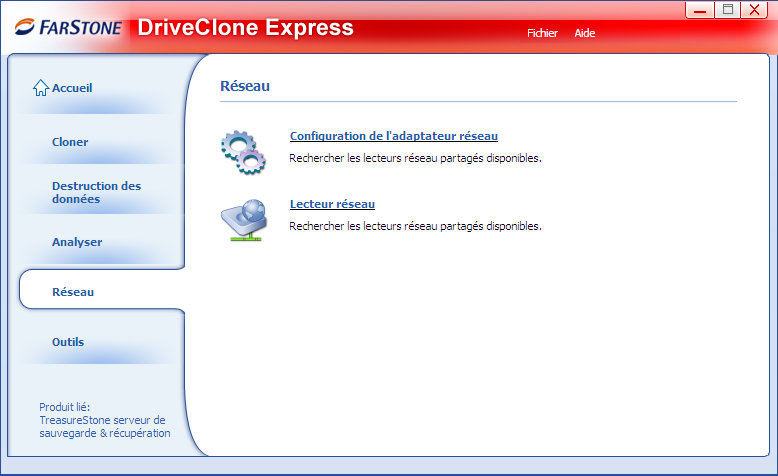Open the Aide menu
Viewport: 778px width, 476px height.
point(584,33)
